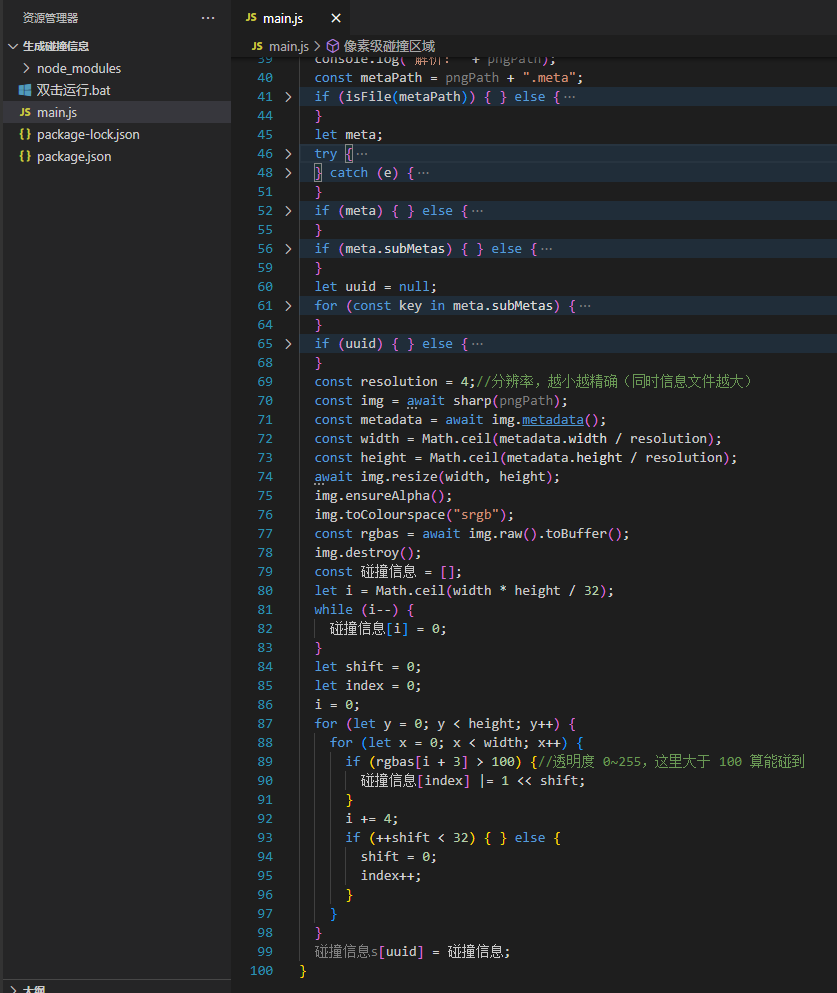Image resolution: width=837 pixels, height=993 pixels.
Task: Click 'shift' variable on line 84
Action: 364,667
